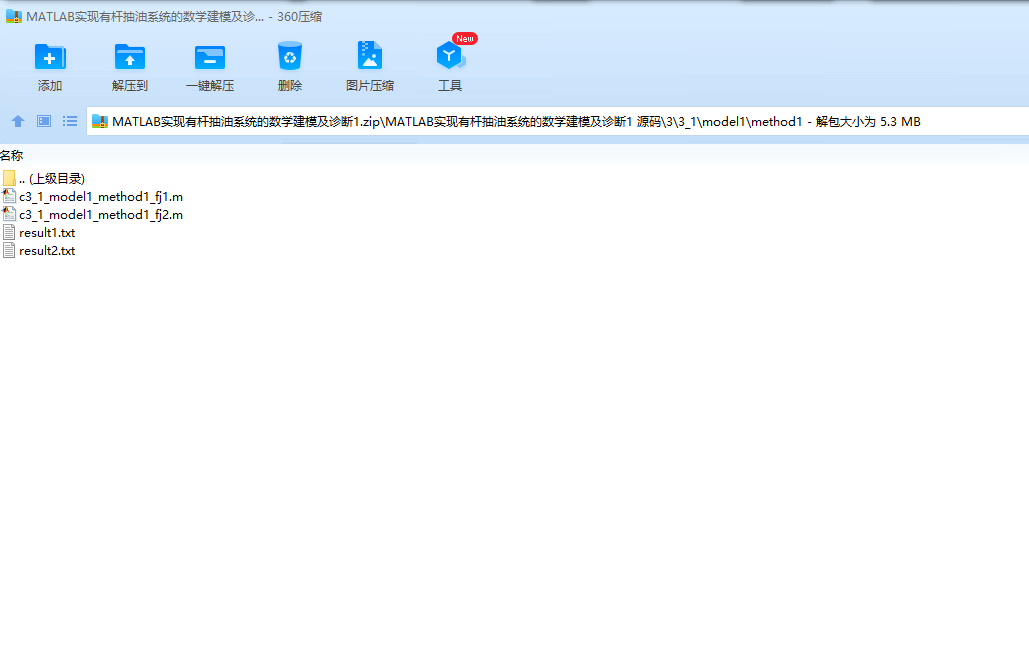1029x663 pixels.
Task: Click the MATLAB icon of fj2.m file
Action: coord(9,215)
